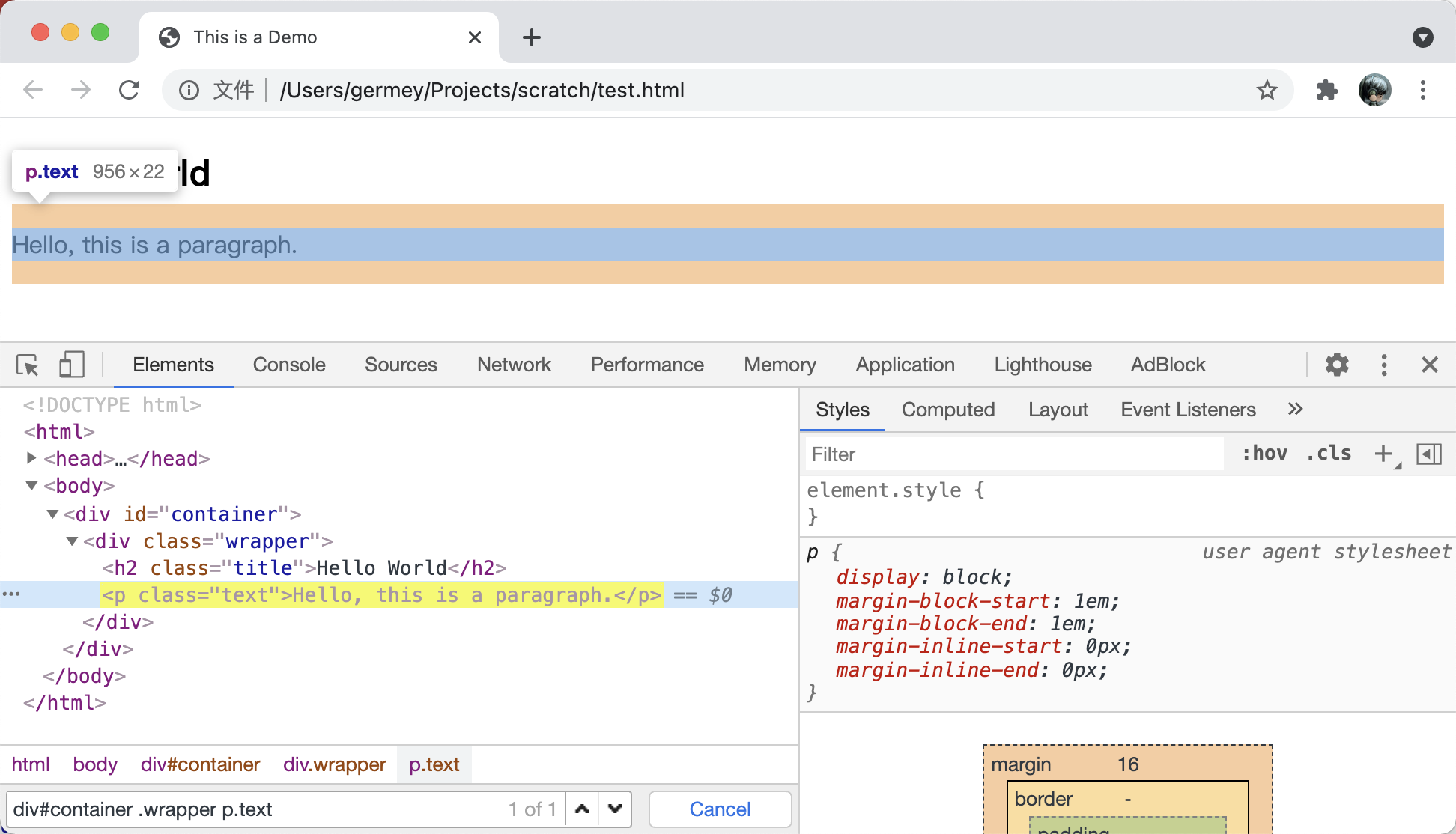Expand the More tabs chevron in DevTools
This screenshot has height=834, width=1456.
point(1295,409)
